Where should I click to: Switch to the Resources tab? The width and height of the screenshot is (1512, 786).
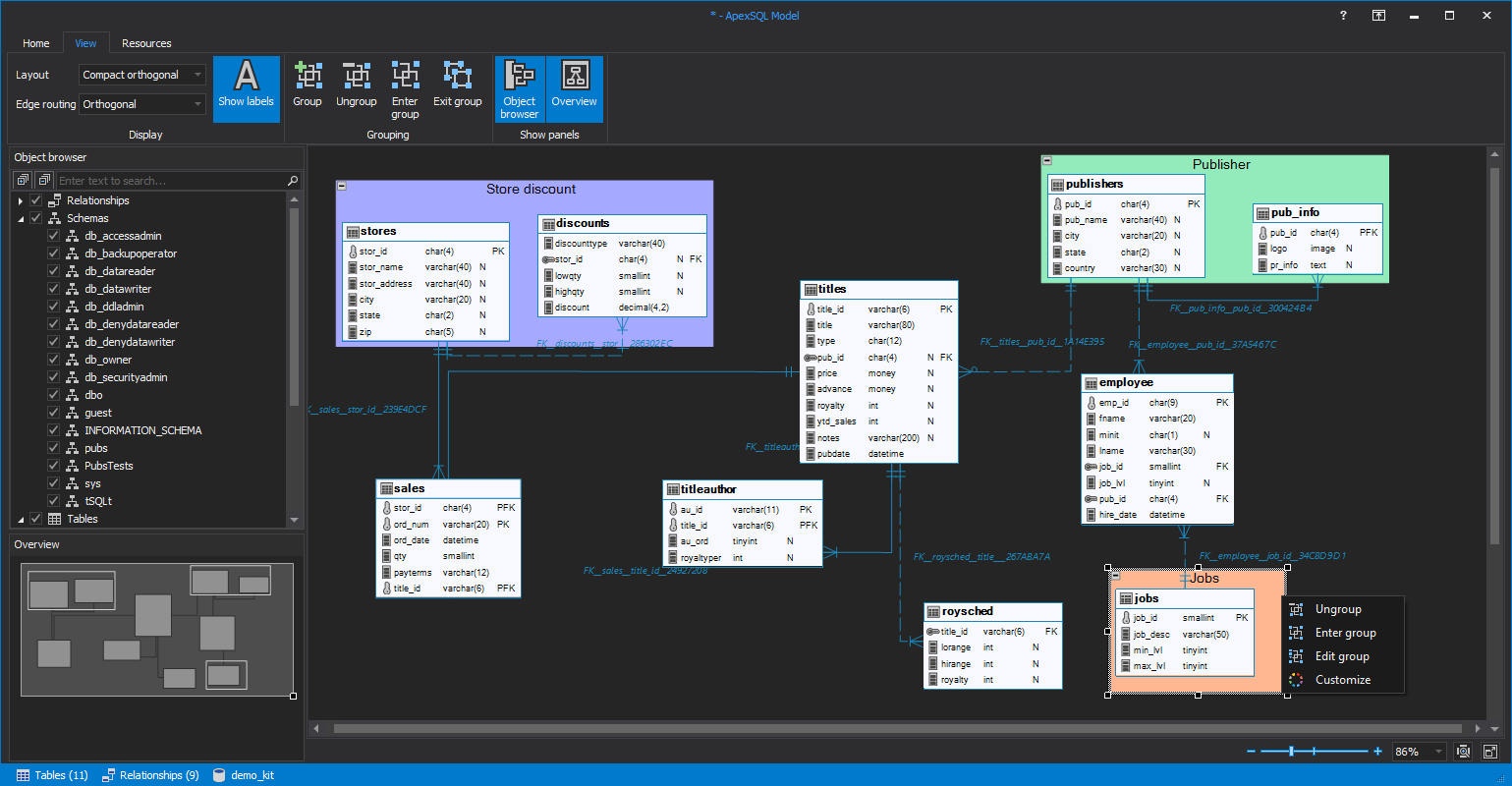146,43
